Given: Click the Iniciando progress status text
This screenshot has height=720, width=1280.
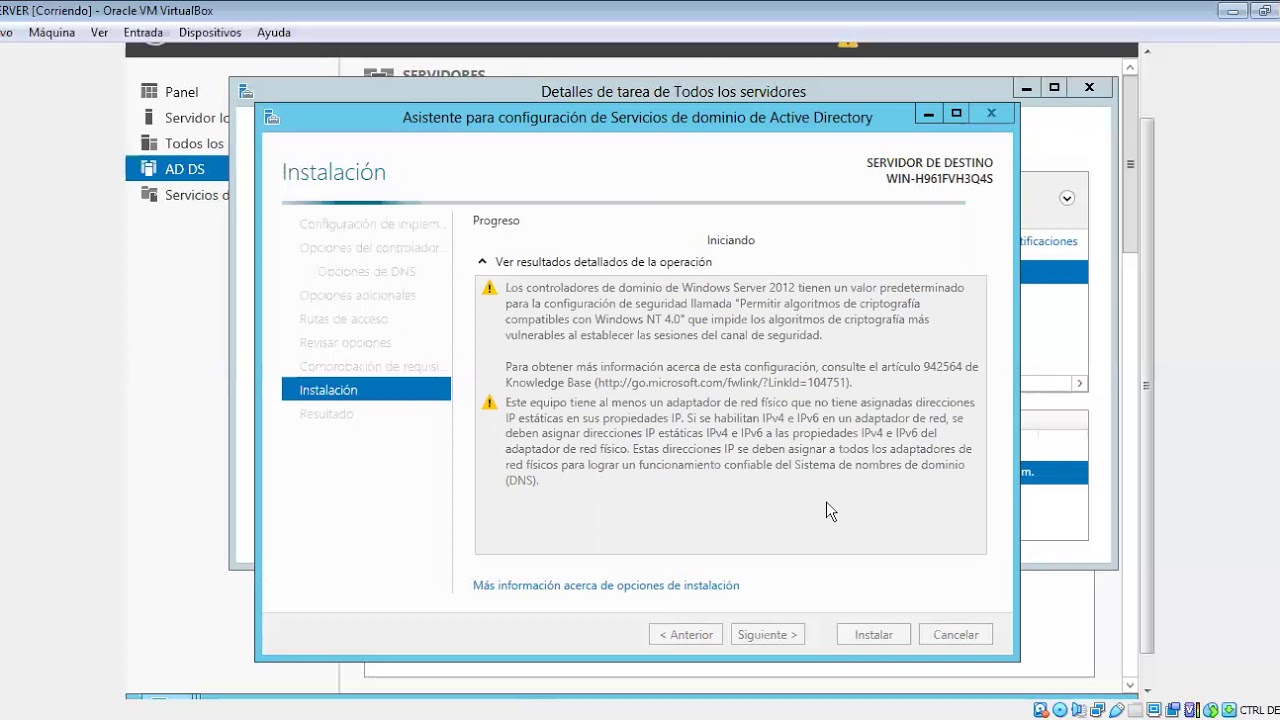Looking at the screenshot, I should point(731,240).
